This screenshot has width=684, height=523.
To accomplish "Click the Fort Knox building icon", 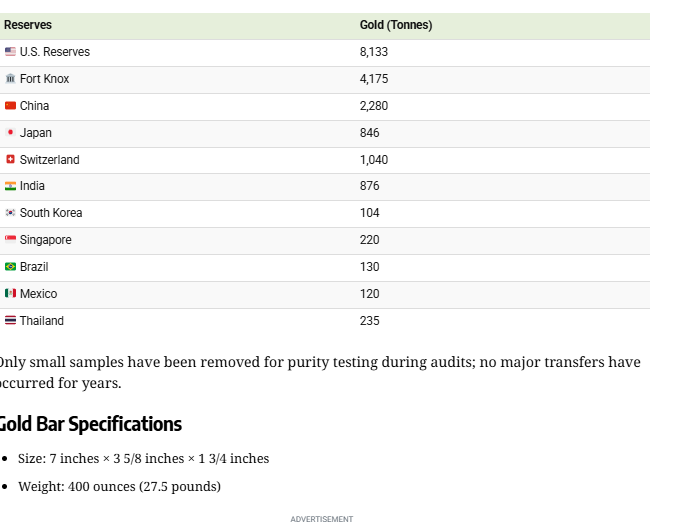I will 10,79.
